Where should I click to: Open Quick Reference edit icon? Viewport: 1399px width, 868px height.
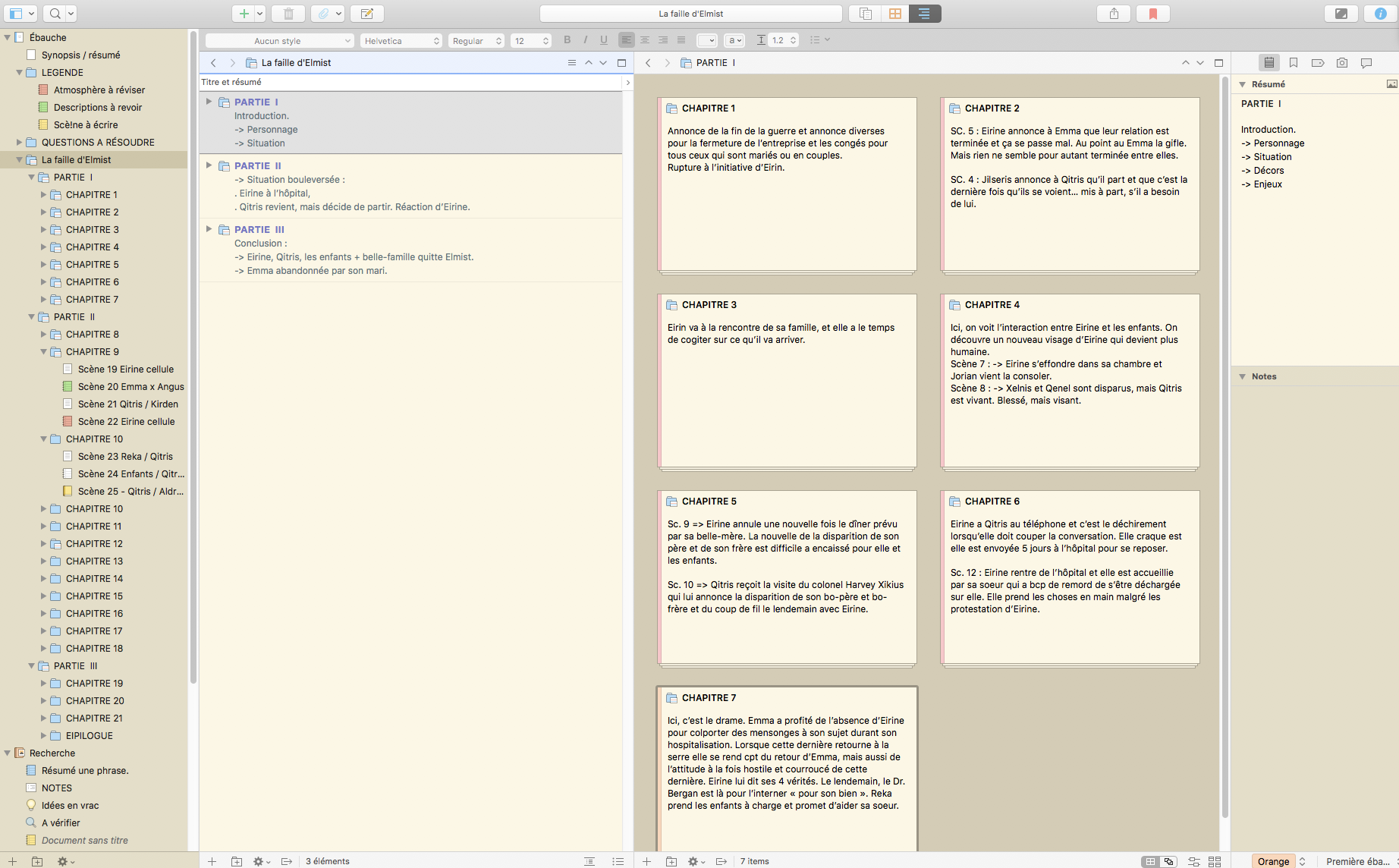tap(367, 14)
